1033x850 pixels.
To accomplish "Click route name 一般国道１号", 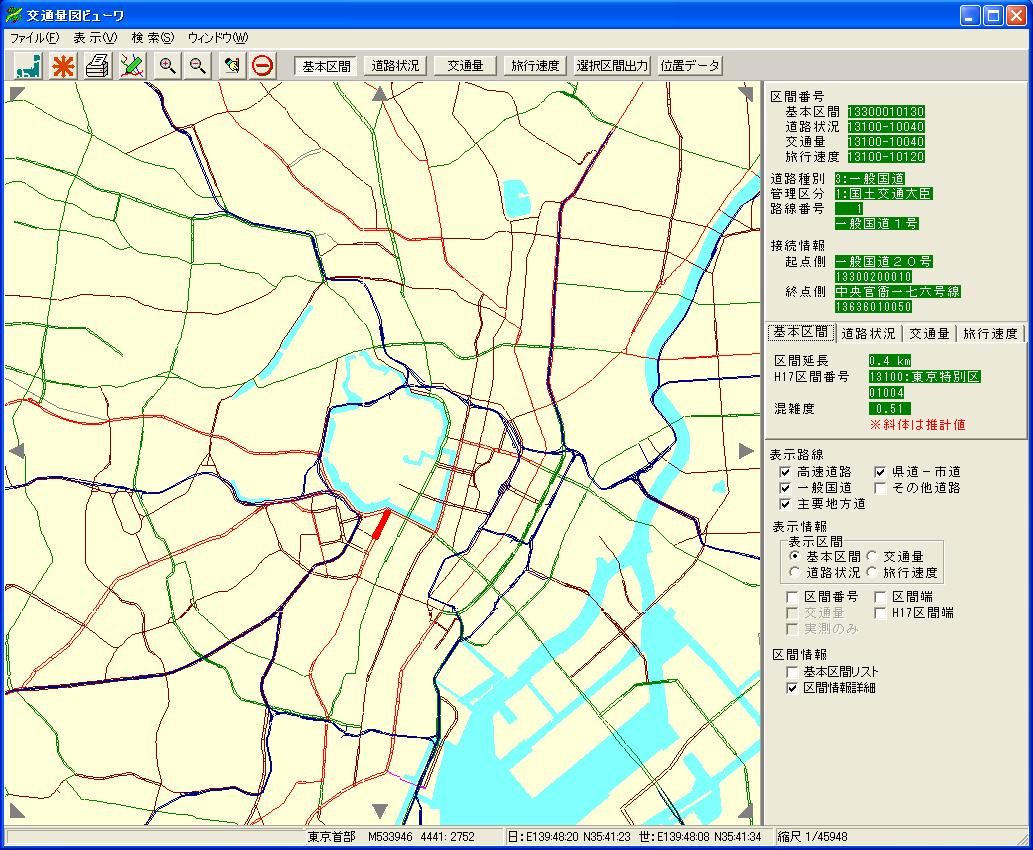I will coord(876,224).
